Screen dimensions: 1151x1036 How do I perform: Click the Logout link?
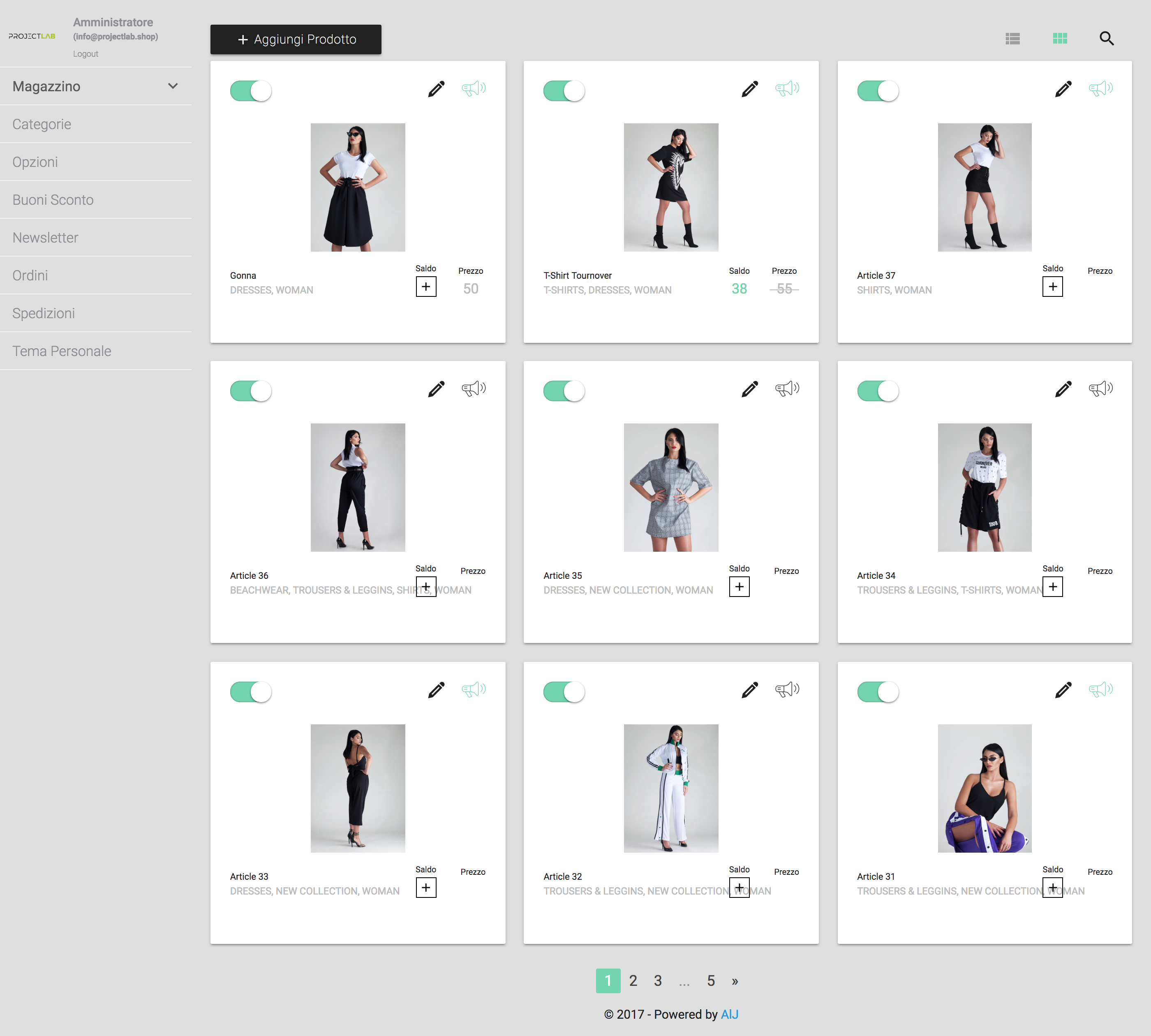86,53
